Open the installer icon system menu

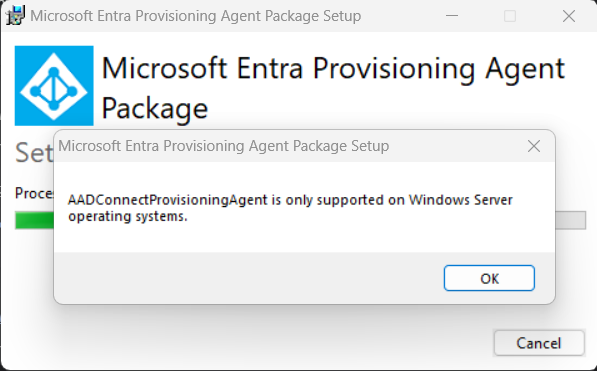(x=15, y=16)
